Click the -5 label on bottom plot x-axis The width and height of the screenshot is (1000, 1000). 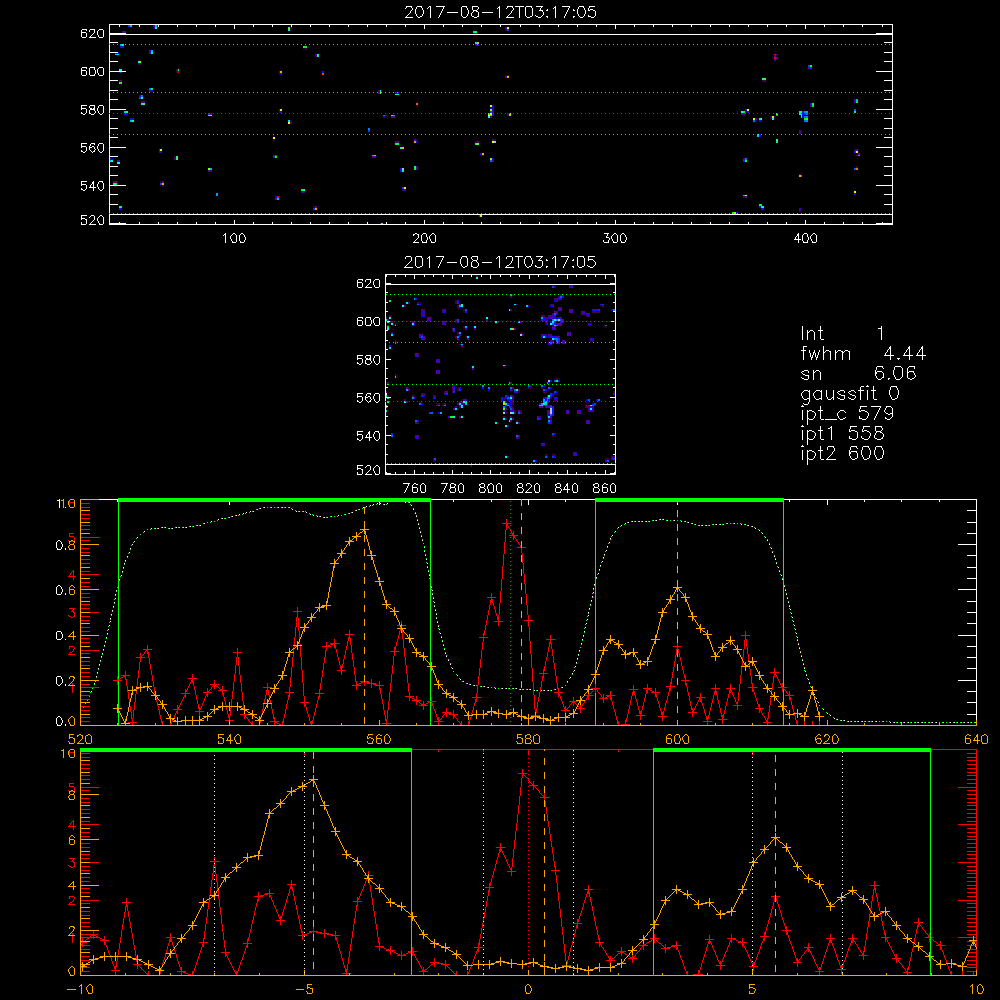coord(305,989)
